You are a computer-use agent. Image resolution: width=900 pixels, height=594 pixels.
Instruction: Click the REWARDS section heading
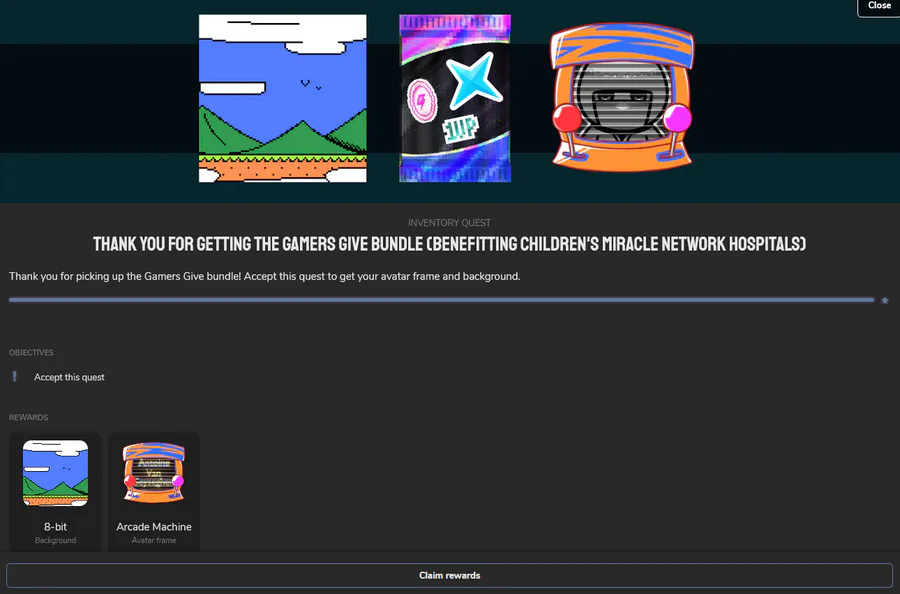coord(28,417)
